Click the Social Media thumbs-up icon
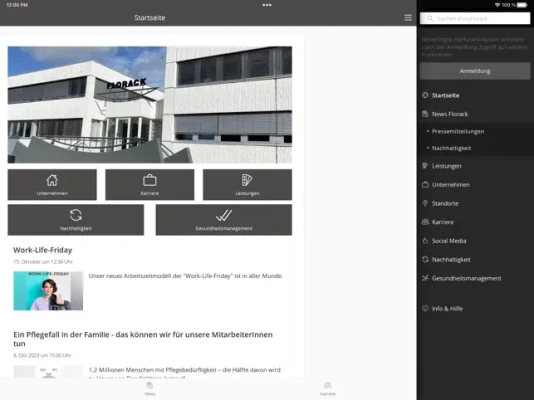The width and height of the screenshot is (534, 400). coord(425,241)
